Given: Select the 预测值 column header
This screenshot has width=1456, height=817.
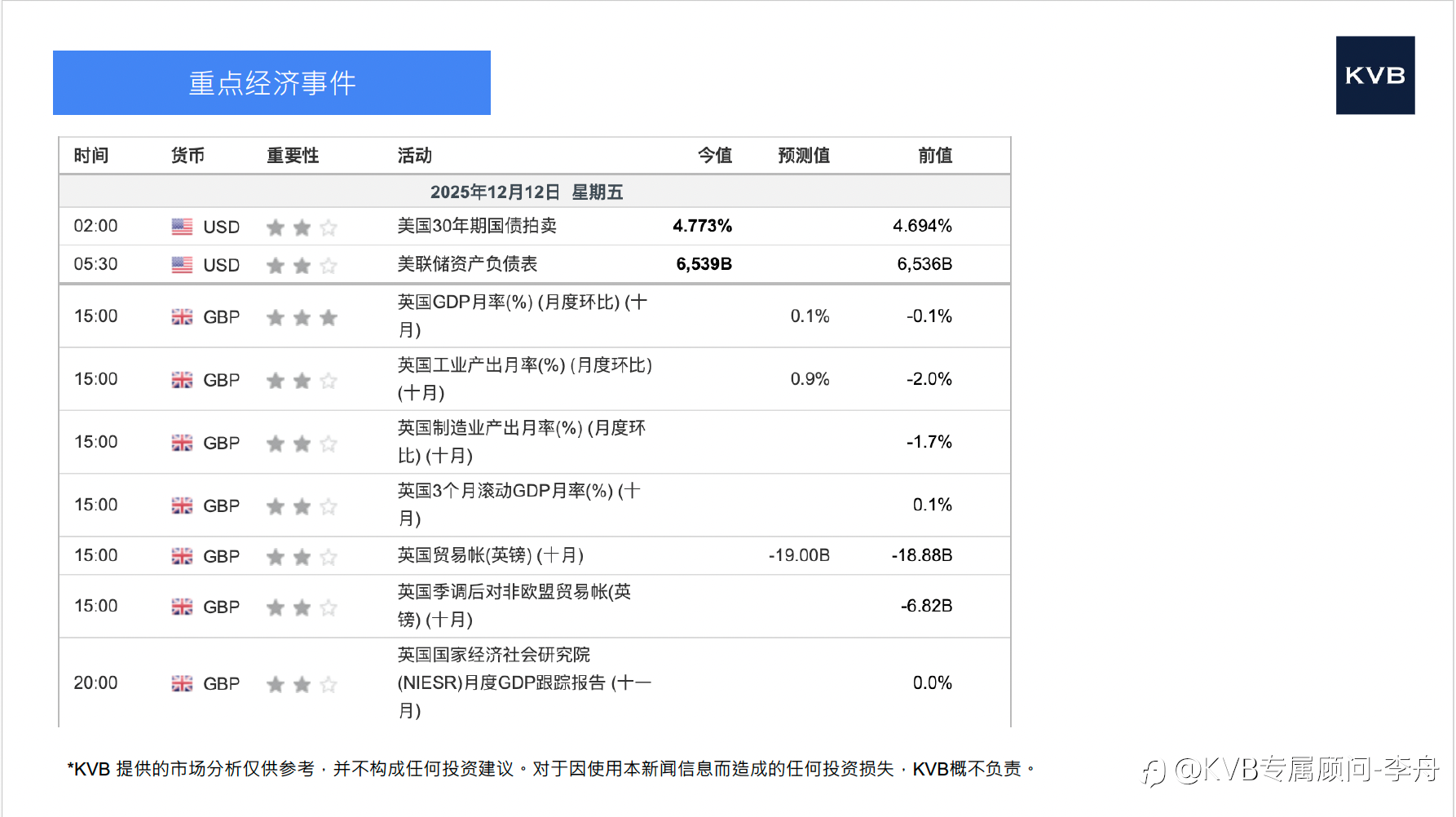Looking at the screenshot, I should tap(803, 156).
